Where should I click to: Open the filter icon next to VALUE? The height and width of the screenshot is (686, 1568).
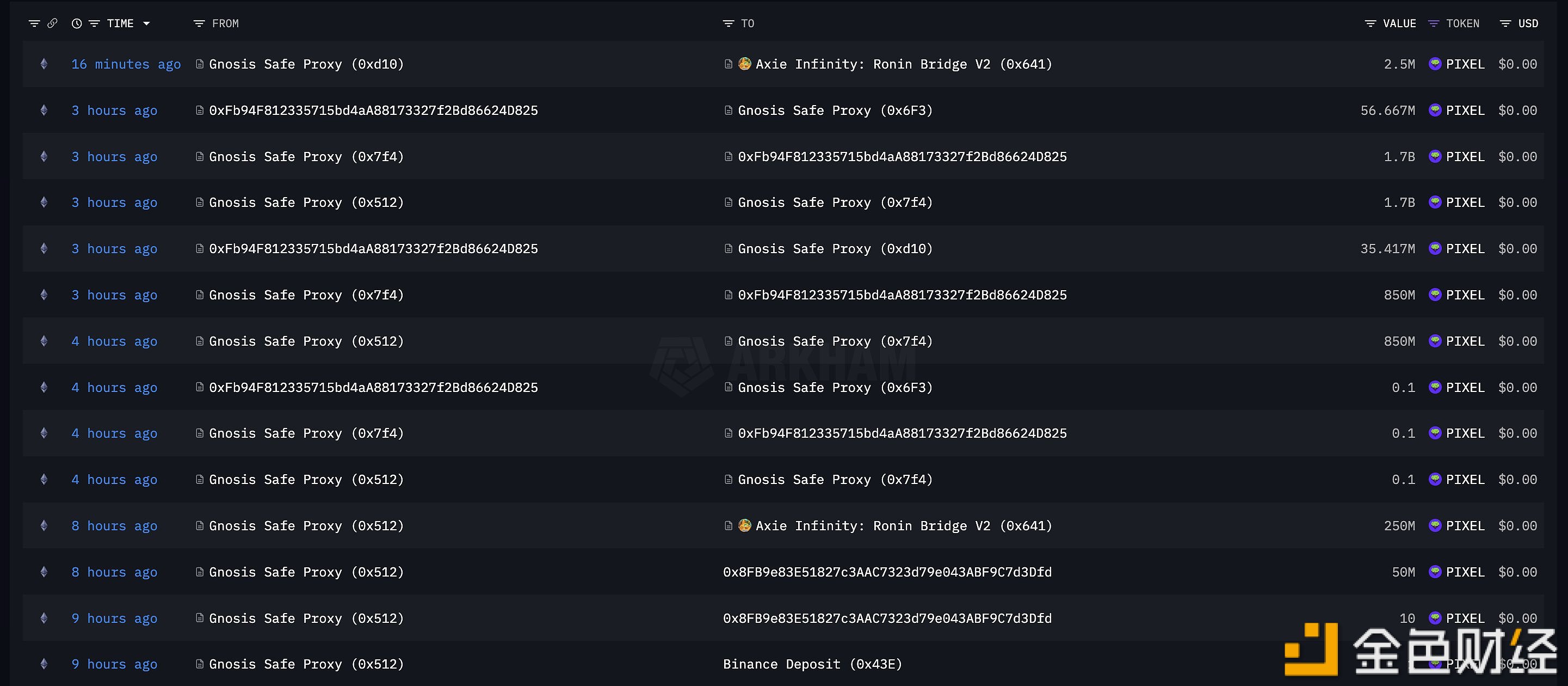1370,24
